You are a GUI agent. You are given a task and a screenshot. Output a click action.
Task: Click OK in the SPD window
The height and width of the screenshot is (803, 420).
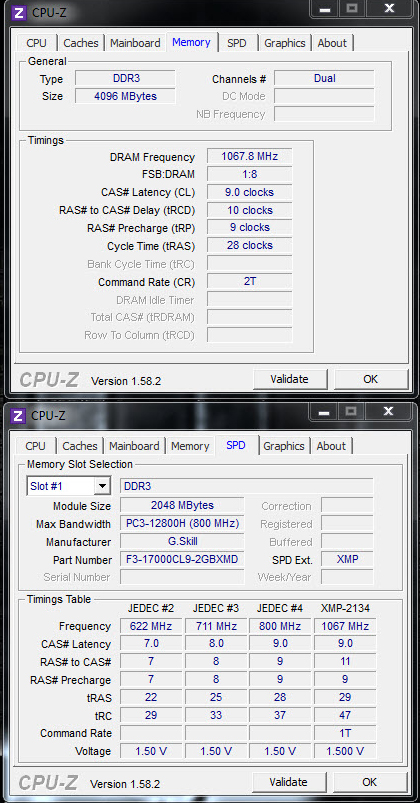coord(369,783)
